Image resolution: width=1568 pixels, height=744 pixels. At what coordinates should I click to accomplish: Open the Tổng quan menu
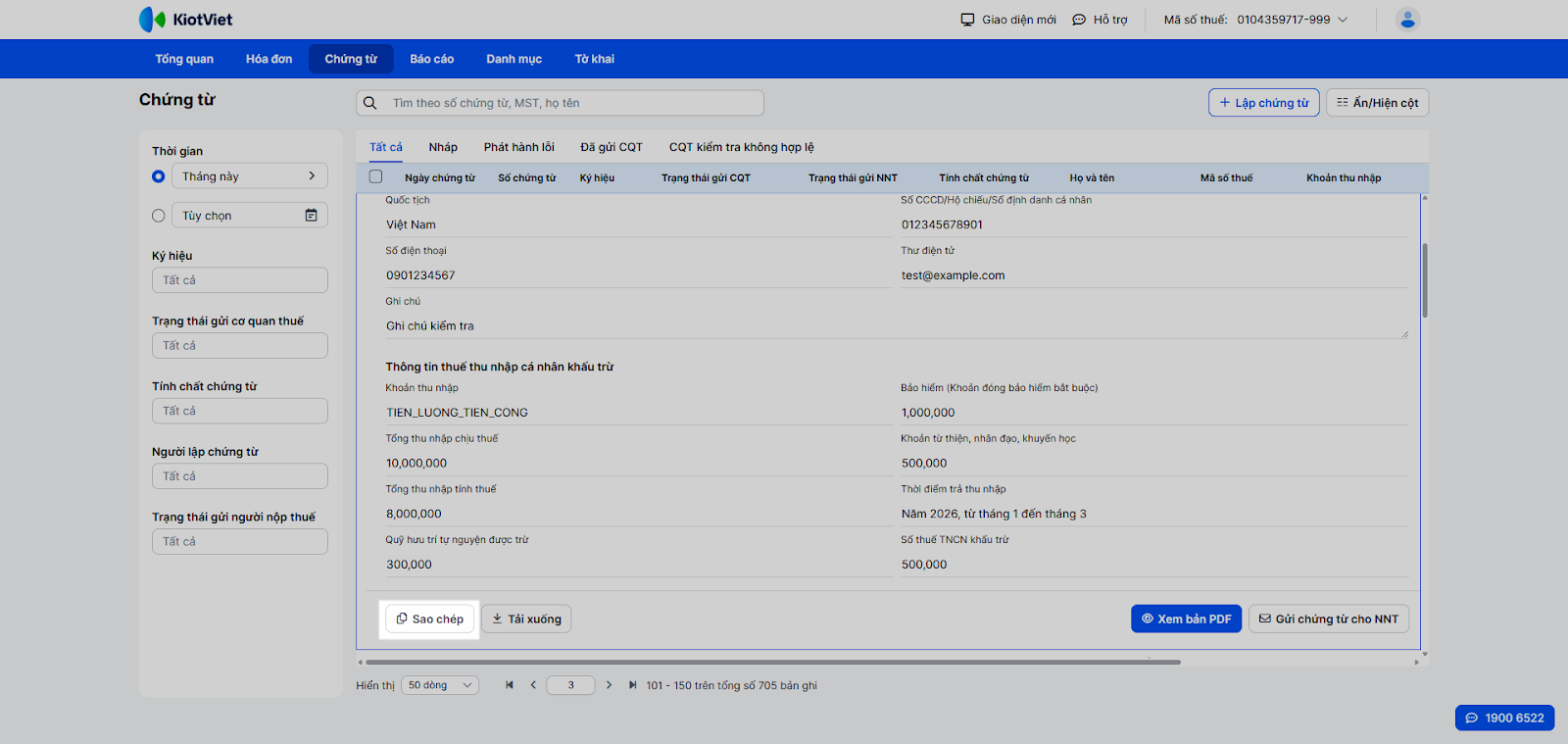click(184, 59)
